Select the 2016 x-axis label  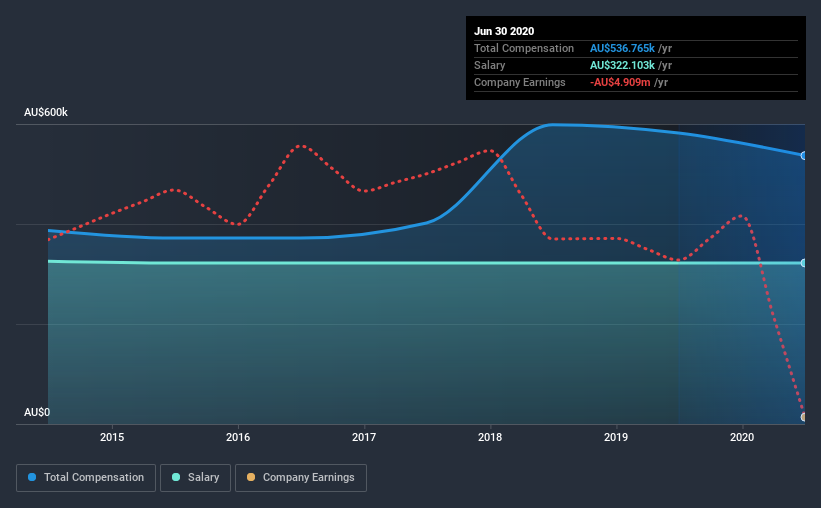click(x=238, y=437)
